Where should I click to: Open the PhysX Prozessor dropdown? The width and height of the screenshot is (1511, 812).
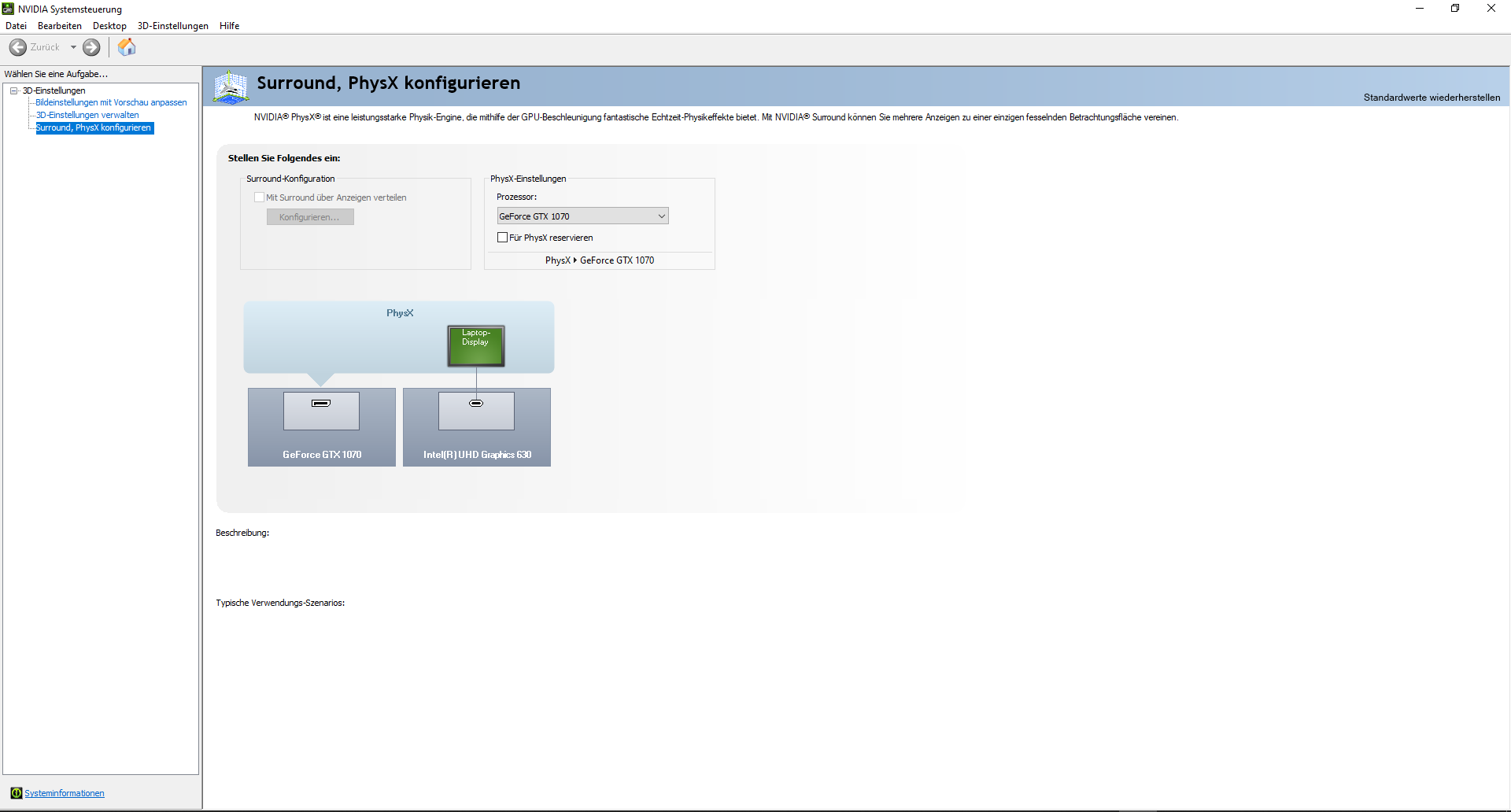tap(582, 216)
